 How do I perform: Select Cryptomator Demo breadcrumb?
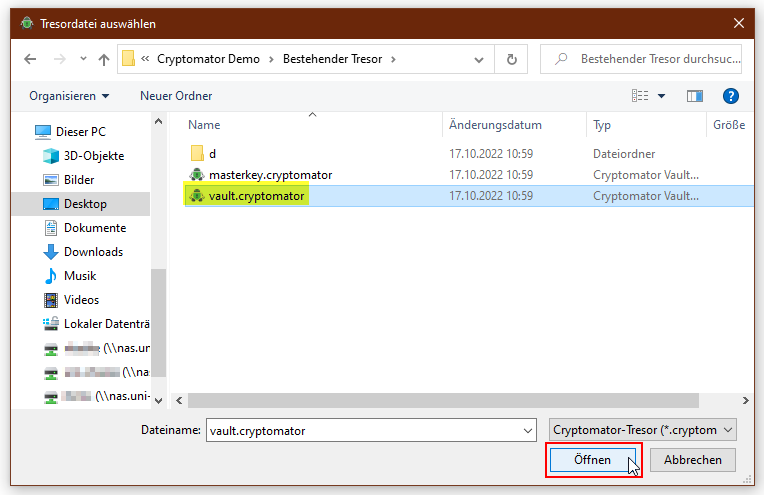(208, 59)
